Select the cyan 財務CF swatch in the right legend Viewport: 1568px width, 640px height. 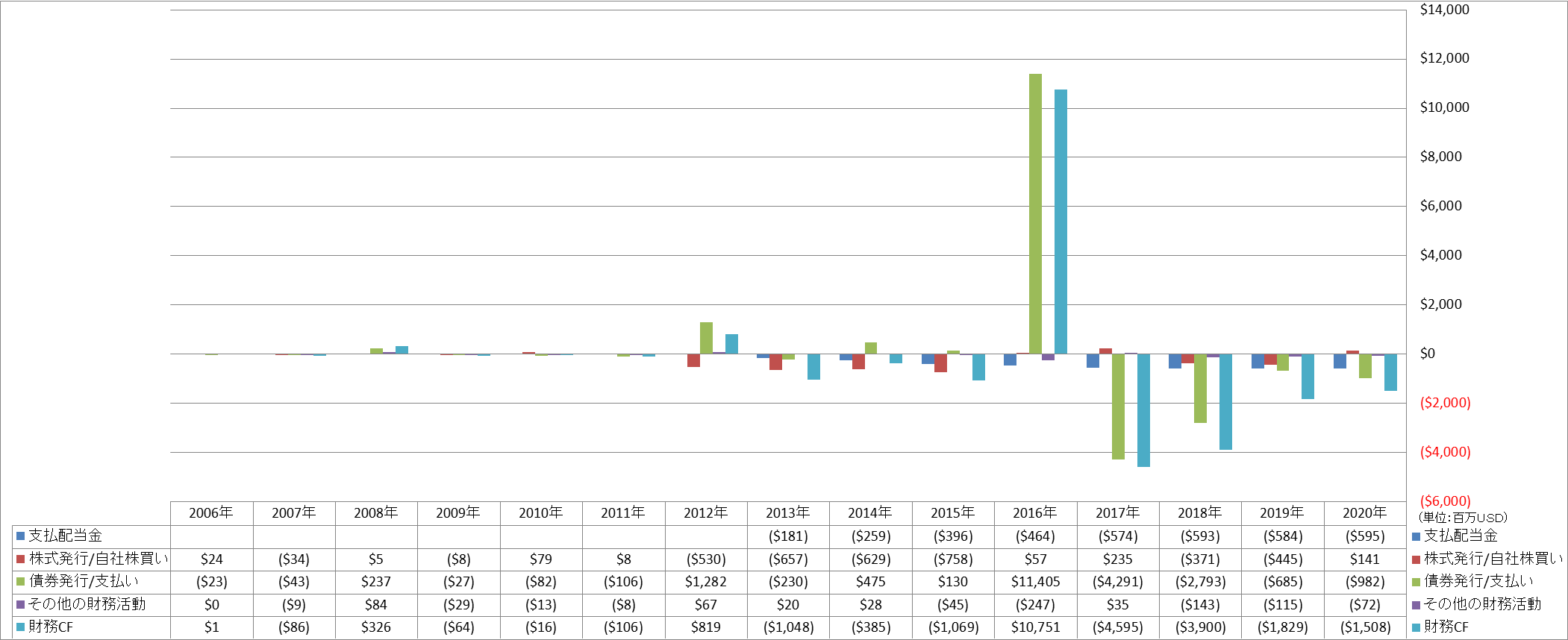1416,627
